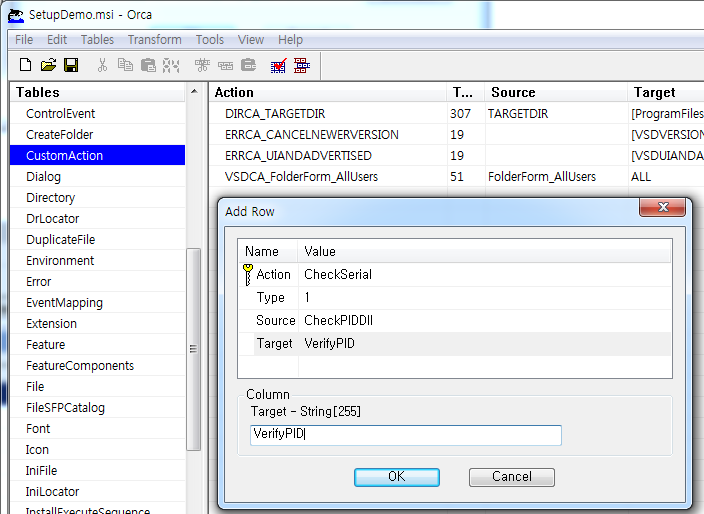Image resolution: width=704 pixels, height=514 pixels.
Task: Select the FileSFPCatalog table
Action: tap(97, 408)
